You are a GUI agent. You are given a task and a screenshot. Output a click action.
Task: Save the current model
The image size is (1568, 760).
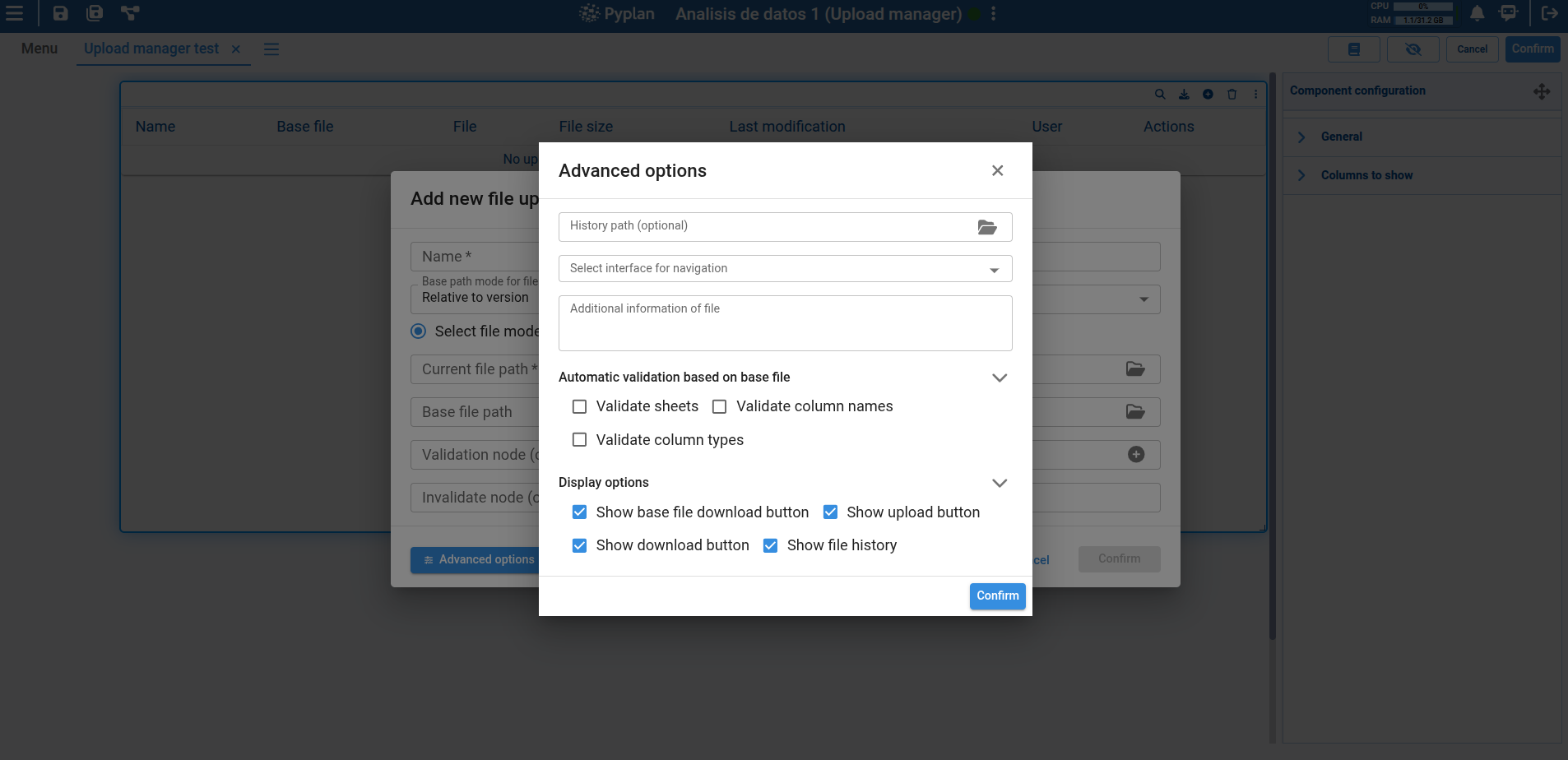click(58, 13)
